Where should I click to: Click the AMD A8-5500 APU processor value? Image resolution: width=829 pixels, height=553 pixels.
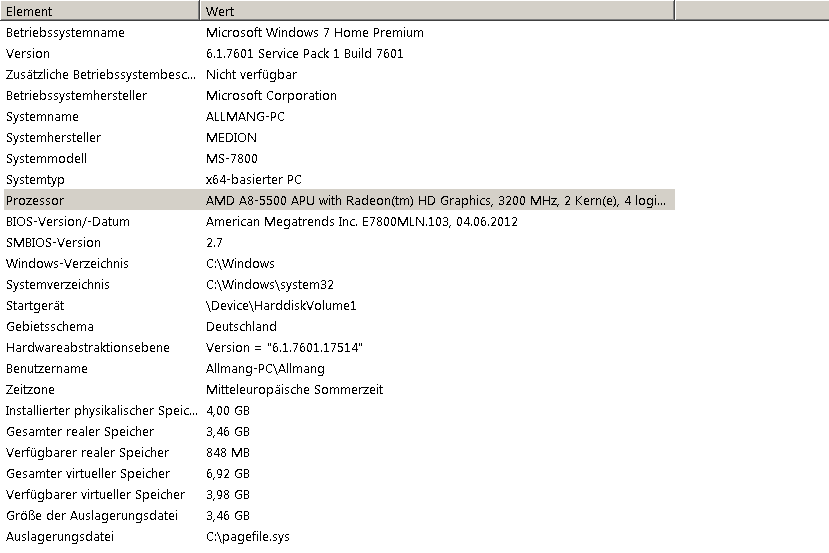[436, 201]
